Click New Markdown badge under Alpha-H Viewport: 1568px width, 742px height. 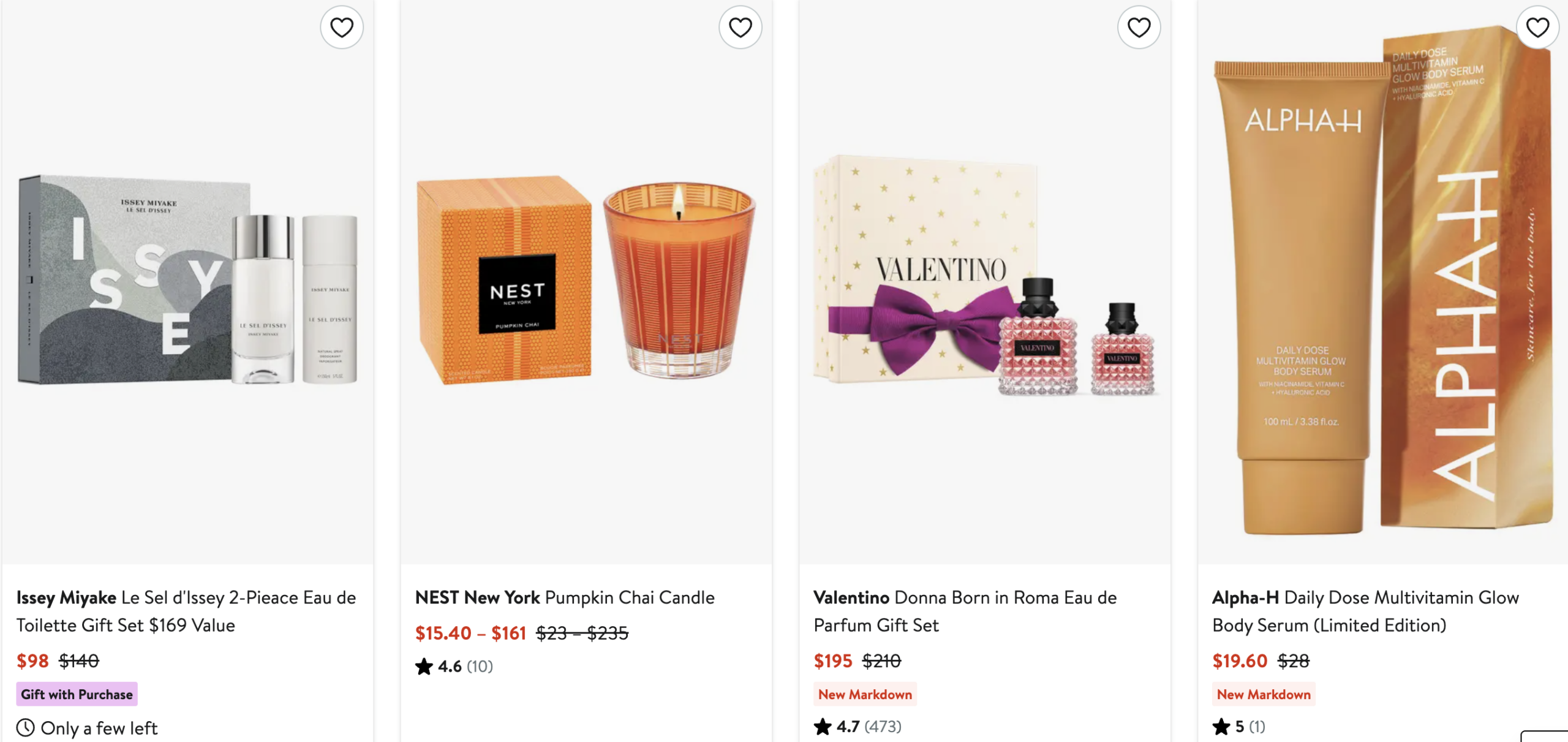pos(1263,694)
